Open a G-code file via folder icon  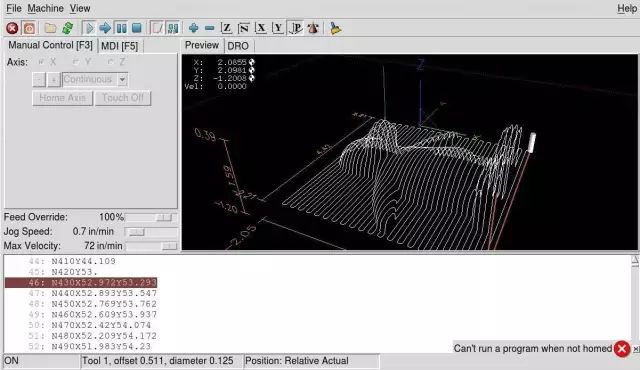[50, 28]
